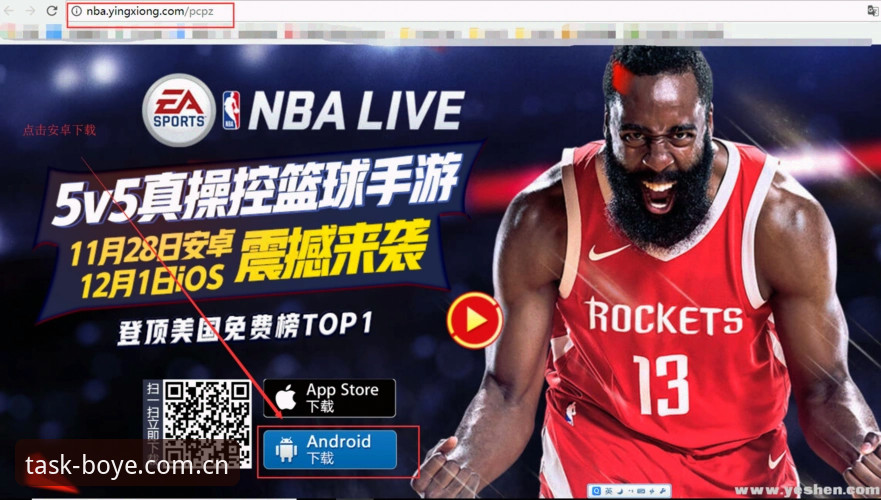This screenshot has height=500, width=881.
Task: Play the trailer with the round play button
Action: pos(475,320)
